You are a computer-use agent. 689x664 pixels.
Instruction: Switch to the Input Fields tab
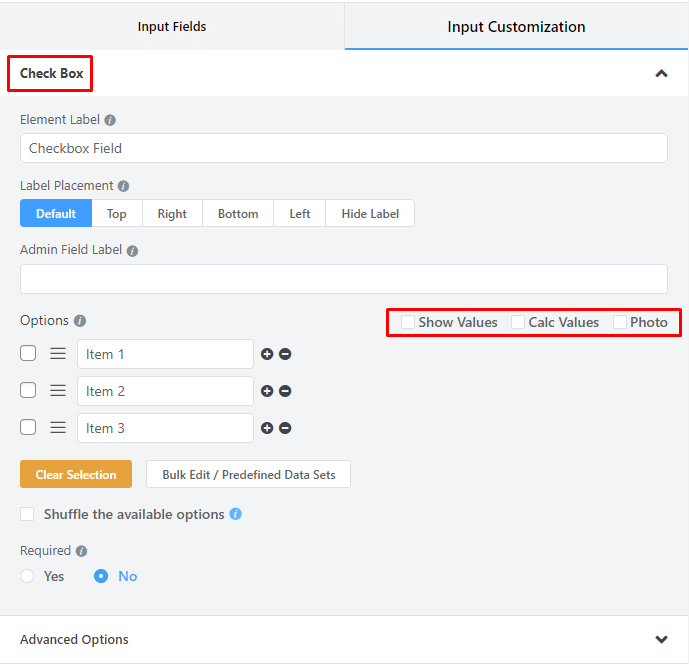click(172, 26)
